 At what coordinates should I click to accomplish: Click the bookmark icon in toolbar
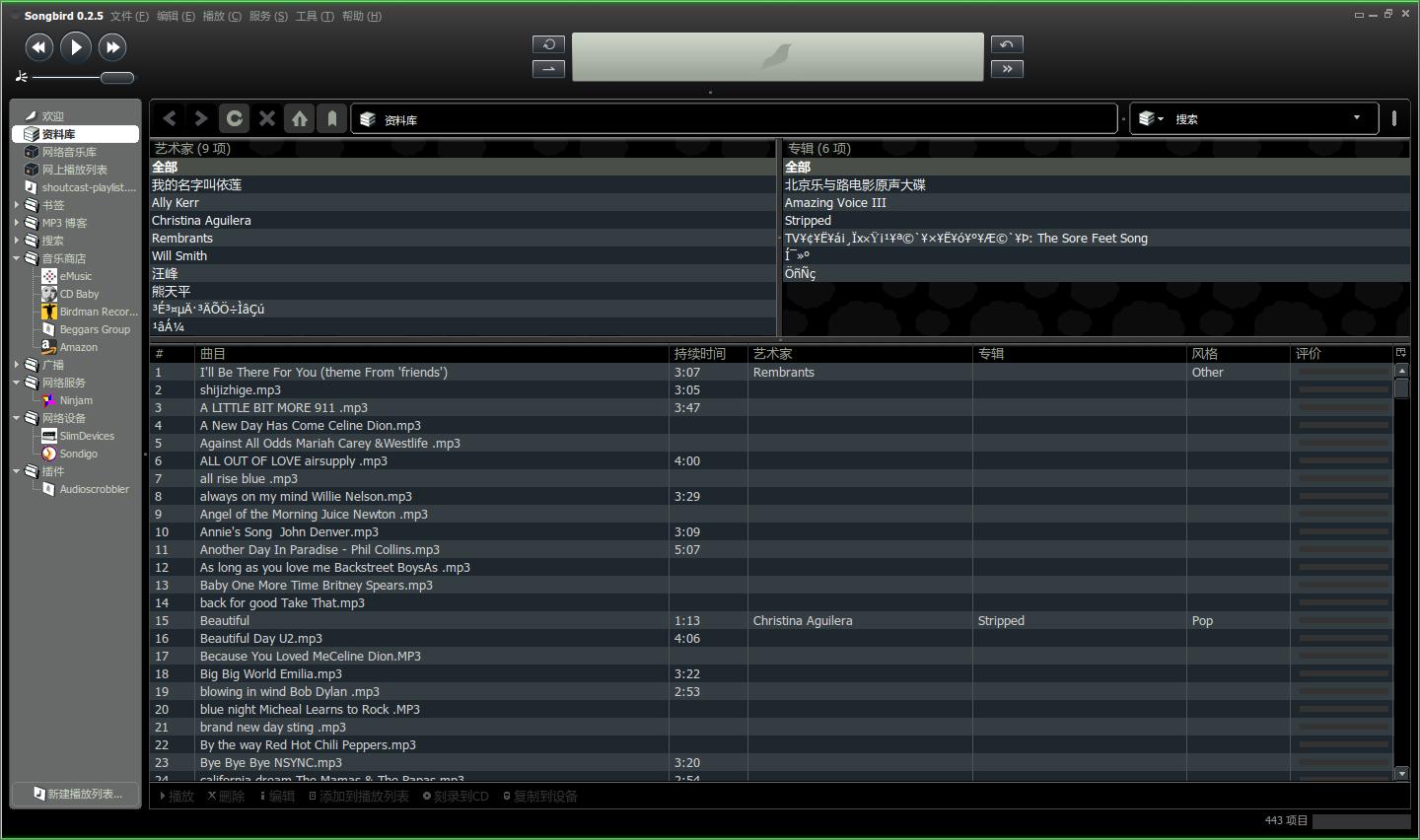pos(332,118)
